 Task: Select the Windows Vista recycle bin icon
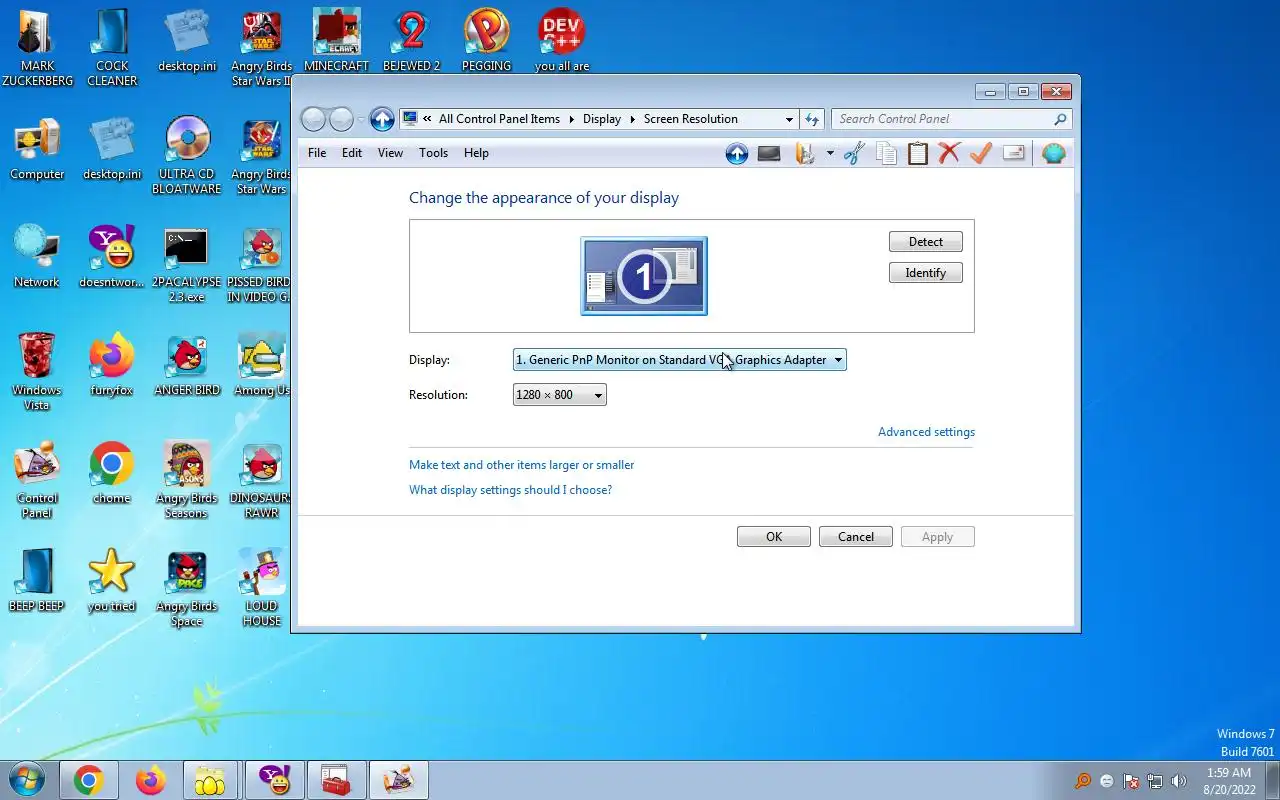click(37, 371)
